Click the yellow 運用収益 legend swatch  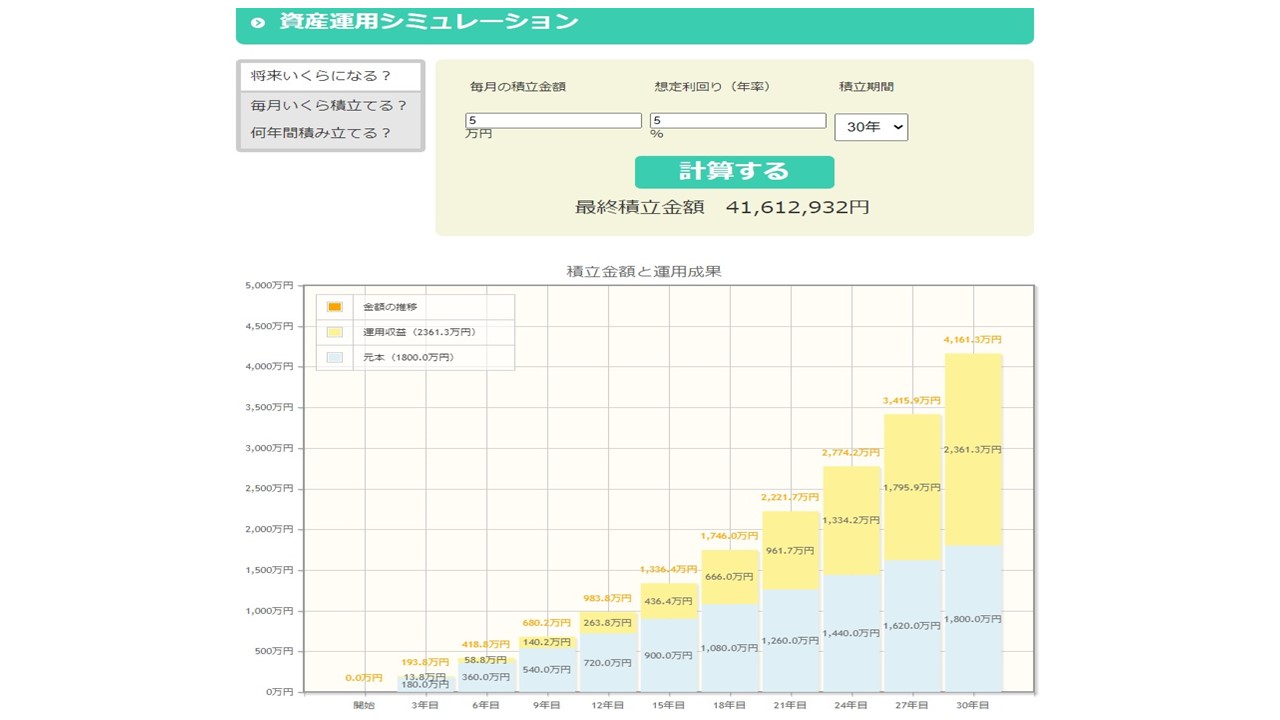(x=335, y=332)
